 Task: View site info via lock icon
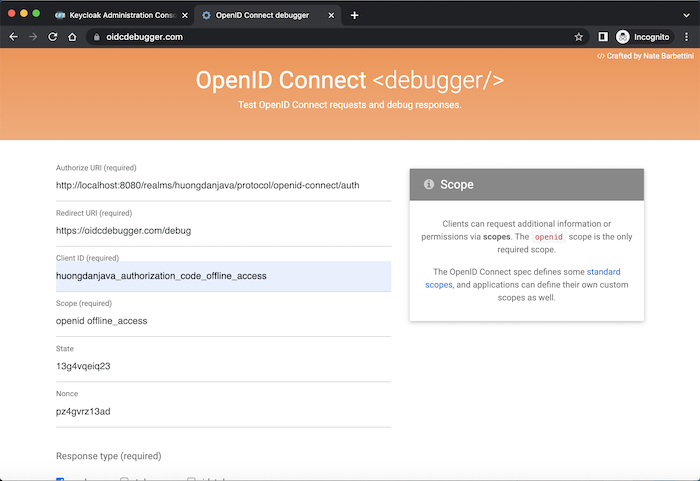coord(96,37)
